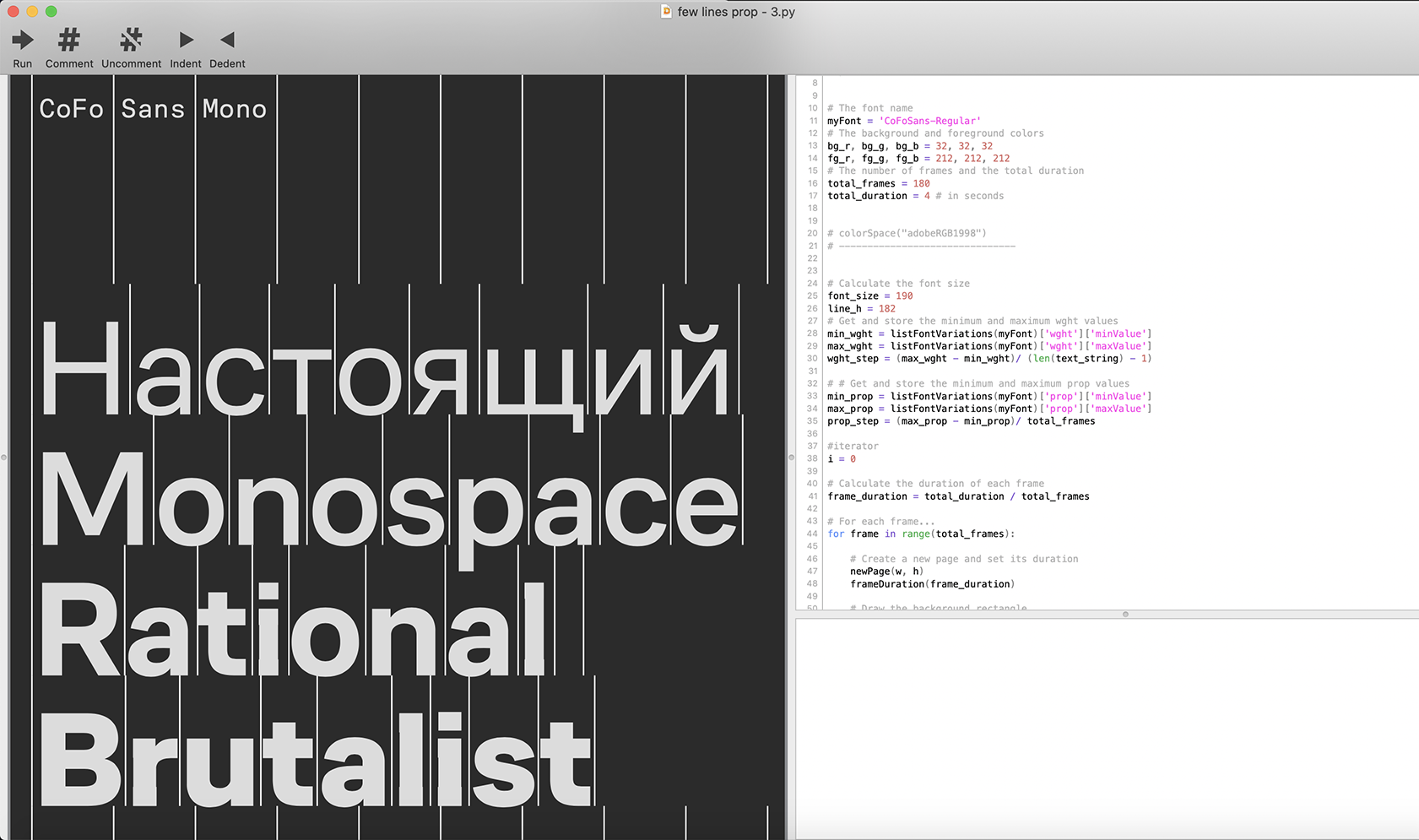Click the line starting 'max_wght = listFontVariations'
This screenshot has height=840, width=1419.
(x=989, y=346)
